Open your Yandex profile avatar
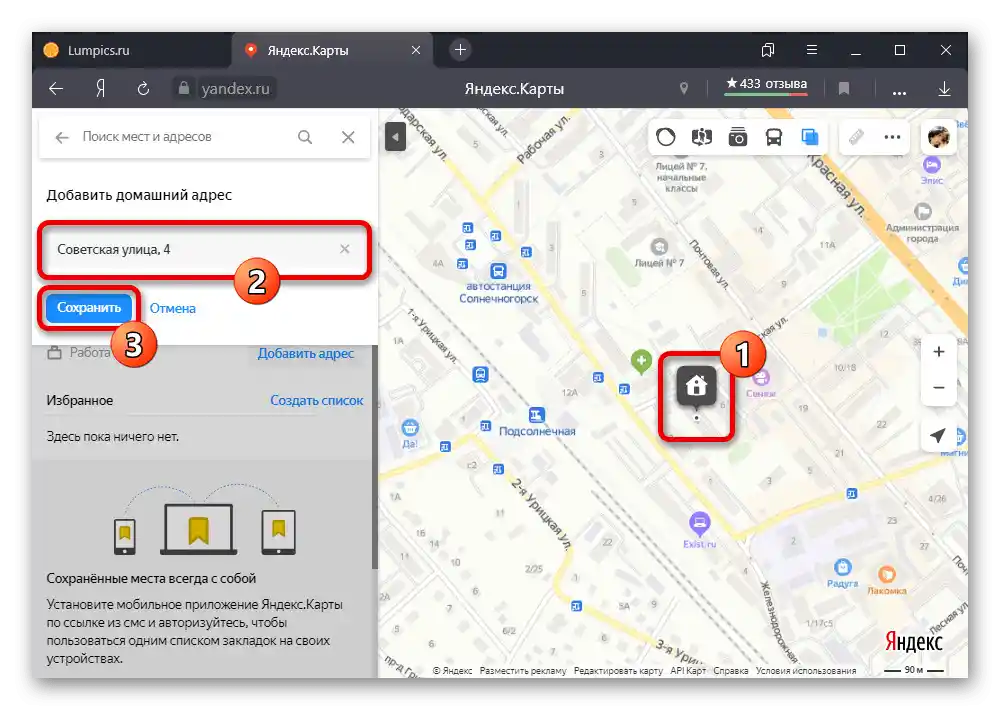The image size is (1000, 710). point(938,137)
